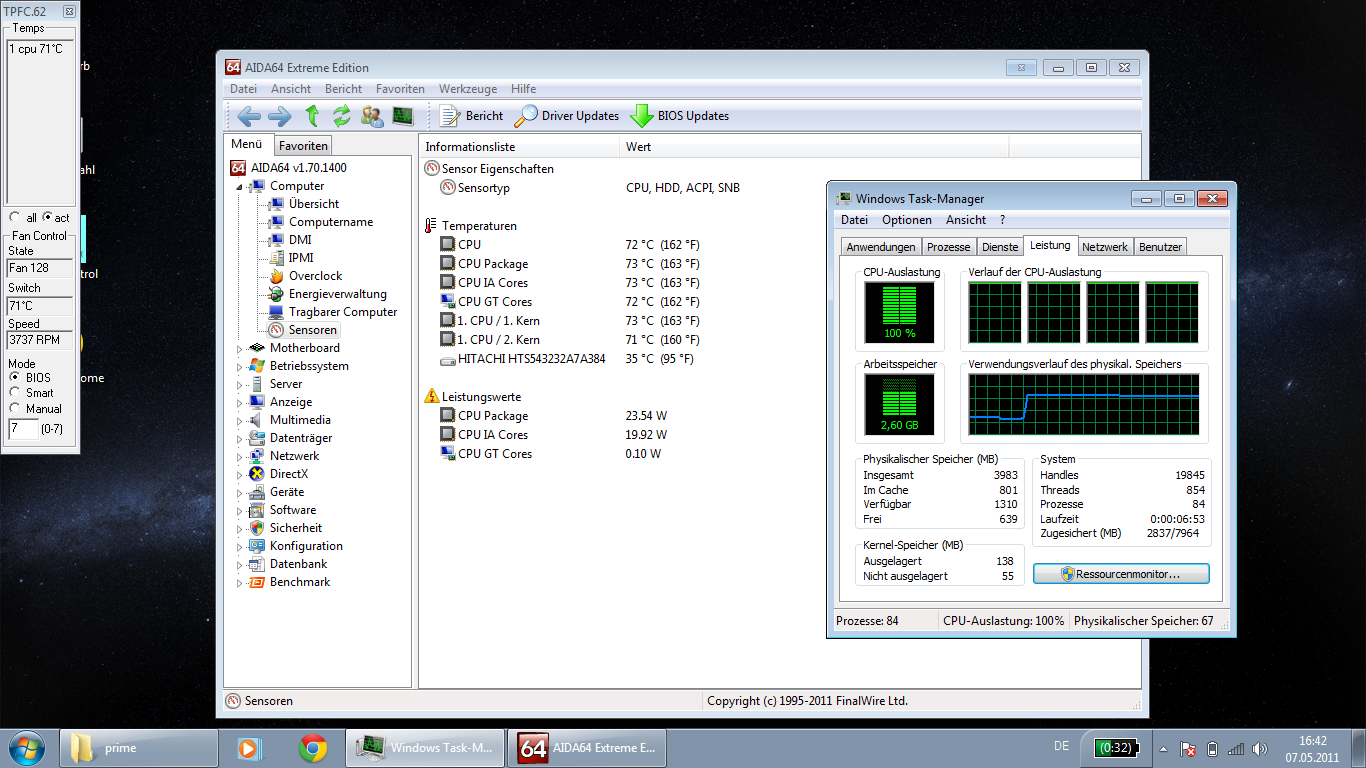Click the battery indicator (0:32) in taskbar

[x=1118, y=748]
